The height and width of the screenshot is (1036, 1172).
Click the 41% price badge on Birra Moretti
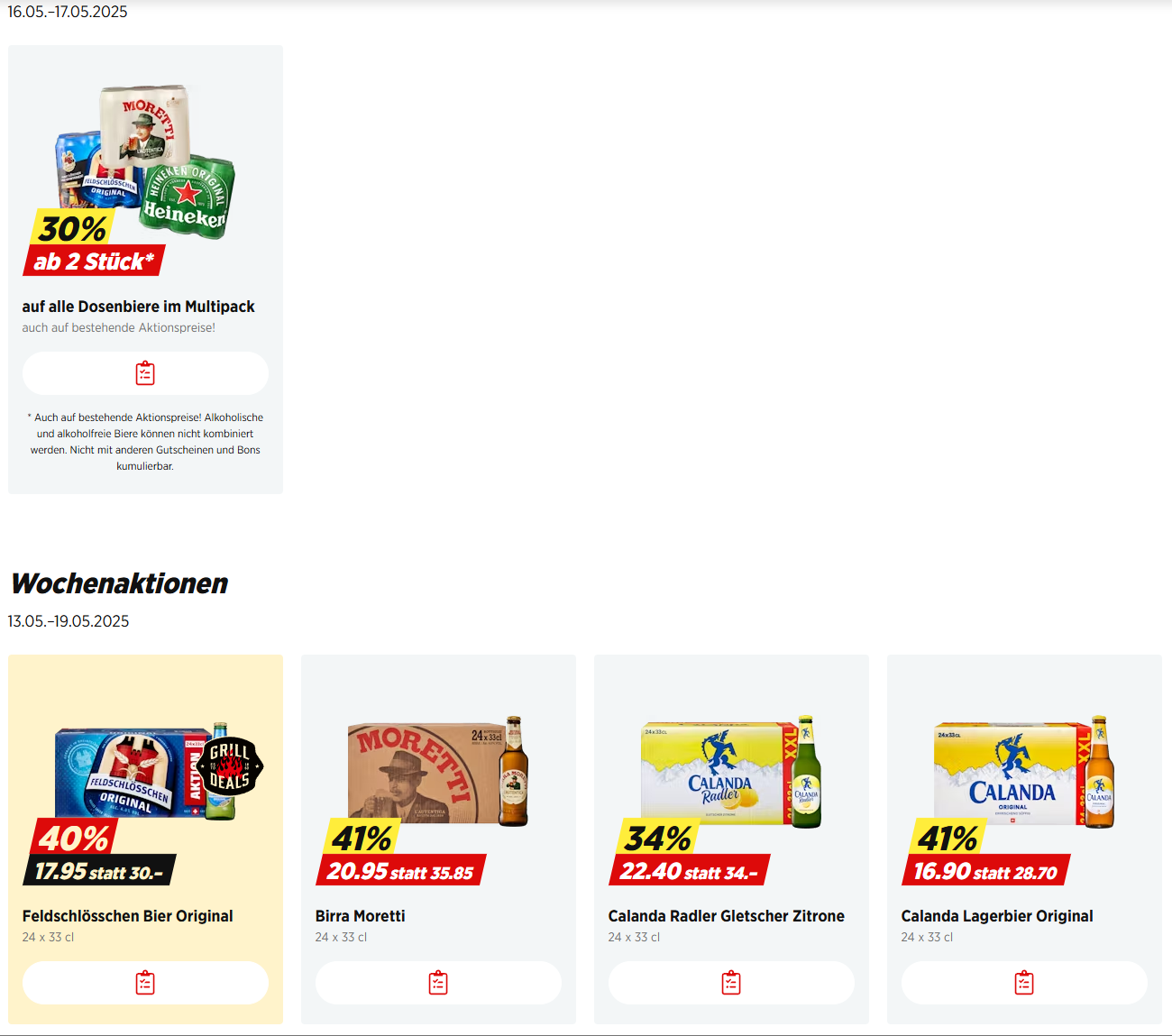click(x=400, y=852)
